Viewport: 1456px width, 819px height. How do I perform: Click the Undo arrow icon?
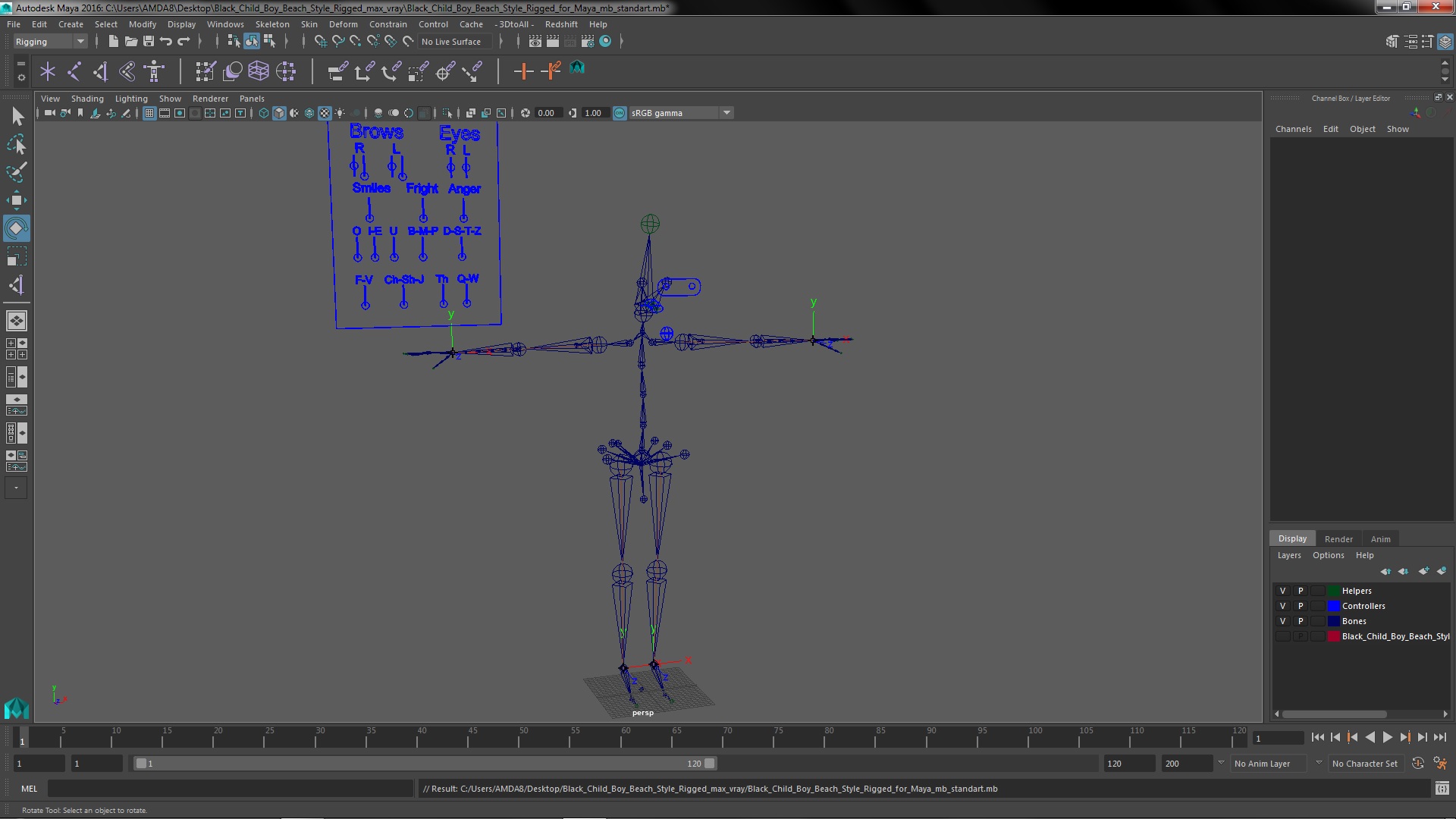pyautogui.click(x=166, y=42)
